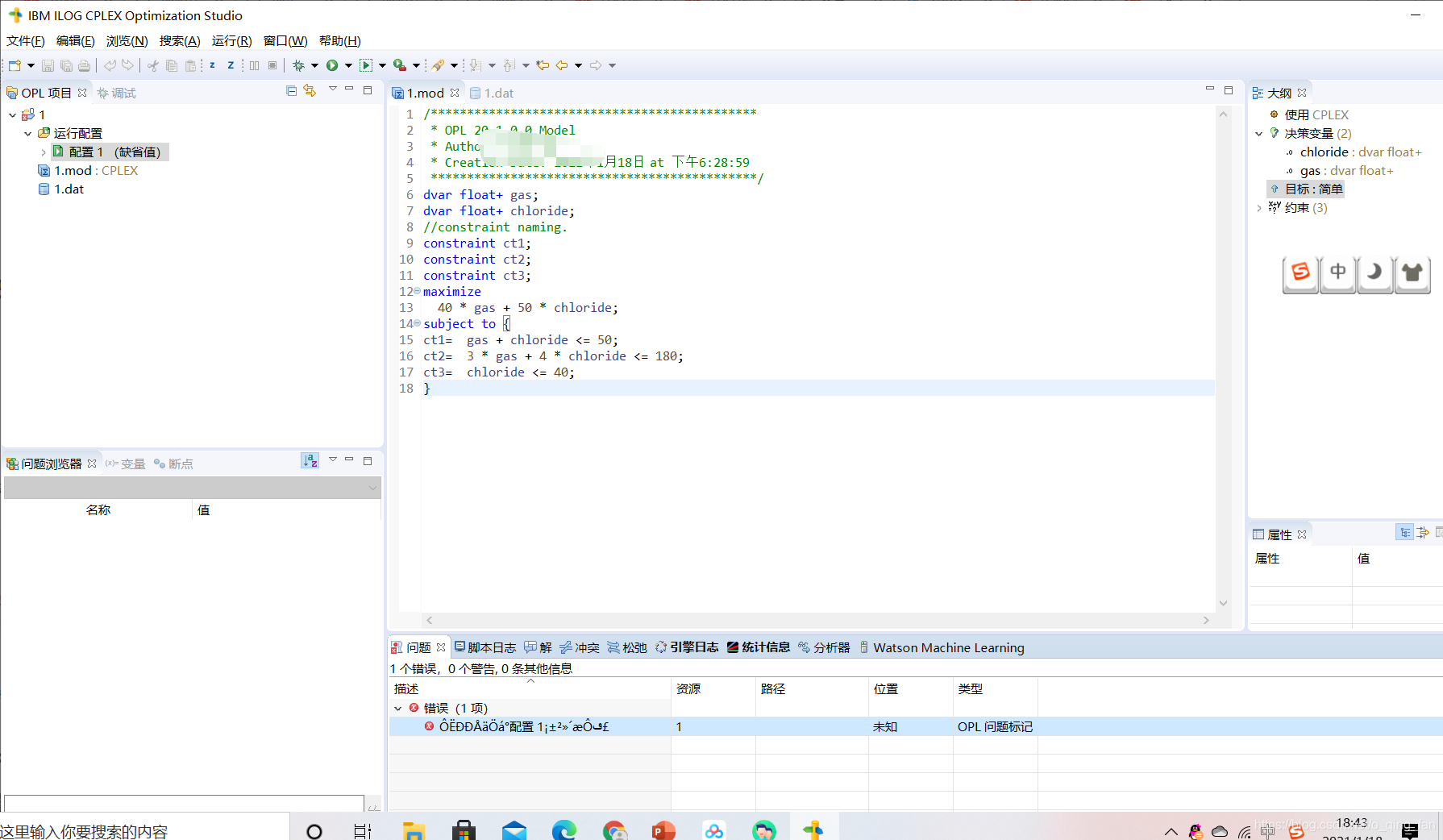Click the yellow highlighter search icon
The image size is (1443, 840).
click(x=438, y=65)
